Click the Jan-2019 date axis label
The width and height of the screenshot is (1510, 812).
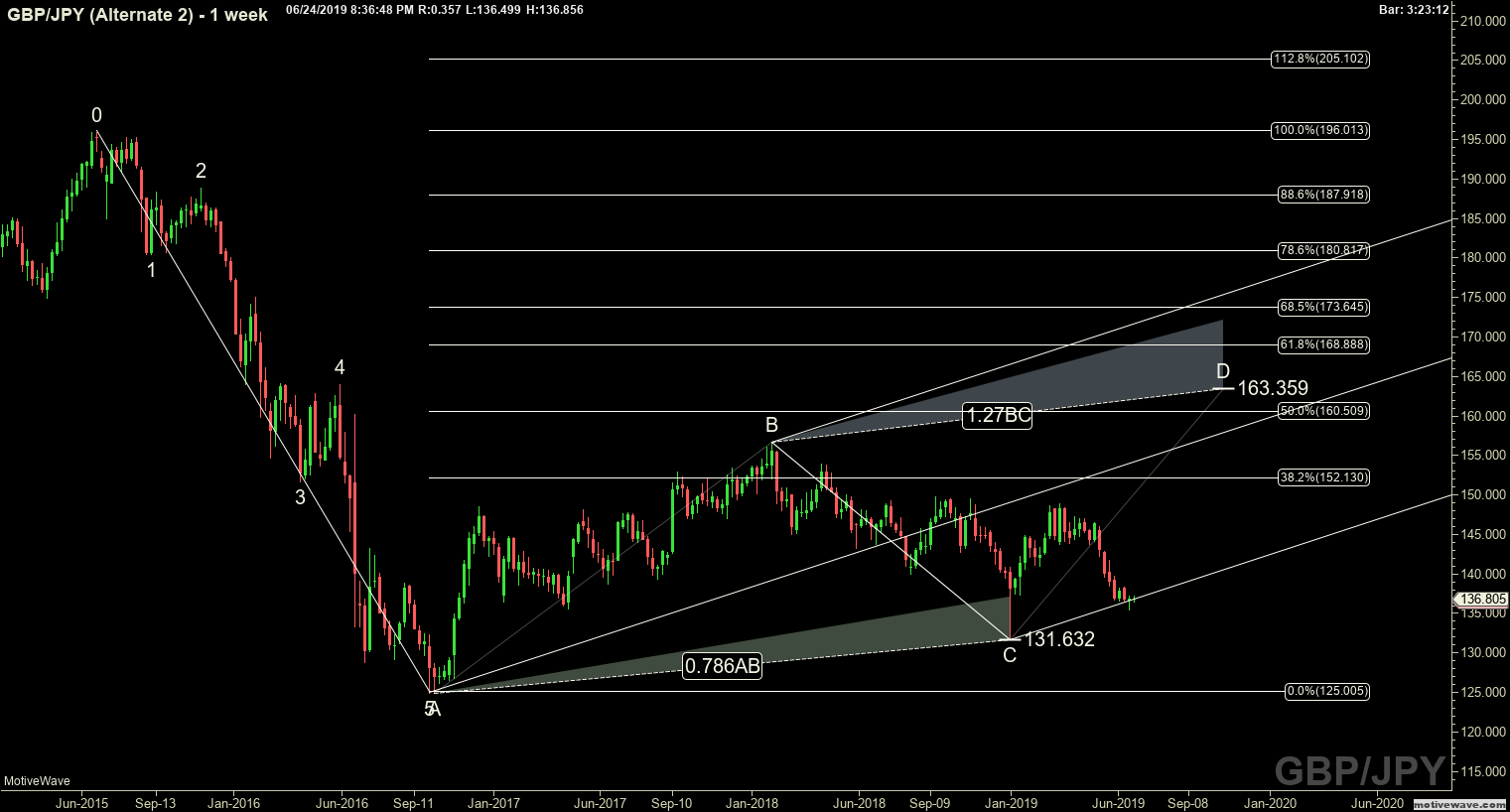[1011, 803]
